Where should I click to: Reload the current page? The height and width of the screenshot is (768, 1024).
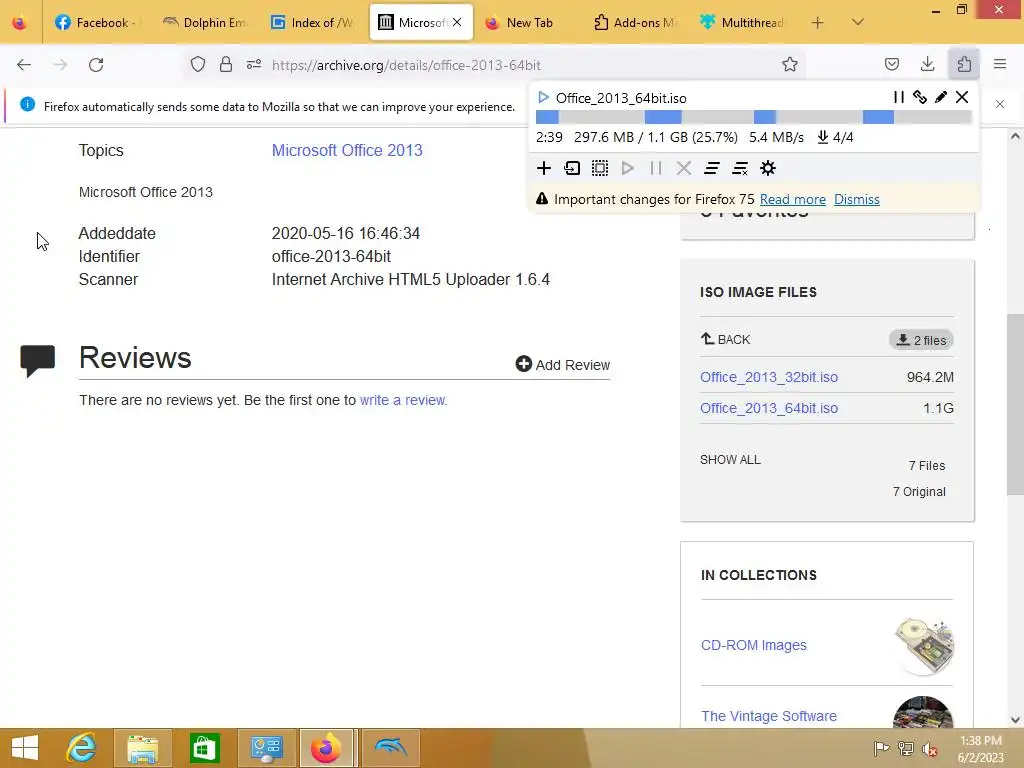(96, 65)
